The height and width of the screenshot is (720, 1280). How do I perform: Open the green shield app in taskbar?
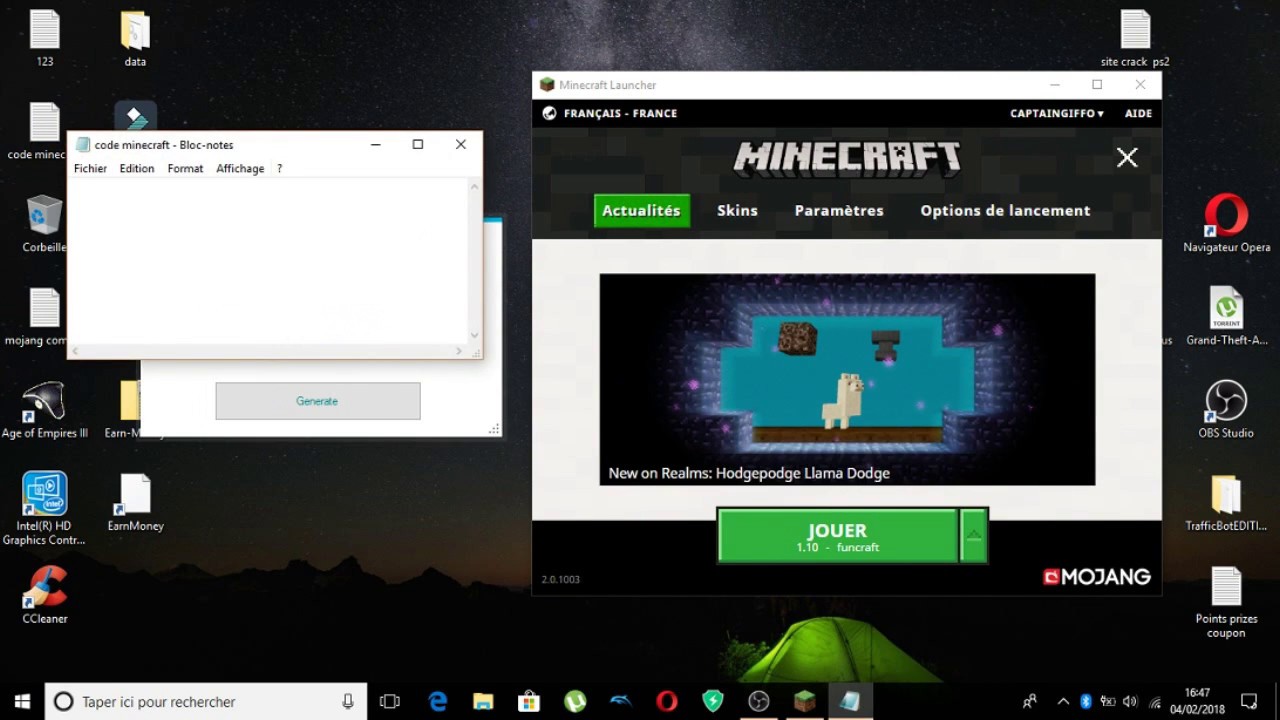click(713, 702)
